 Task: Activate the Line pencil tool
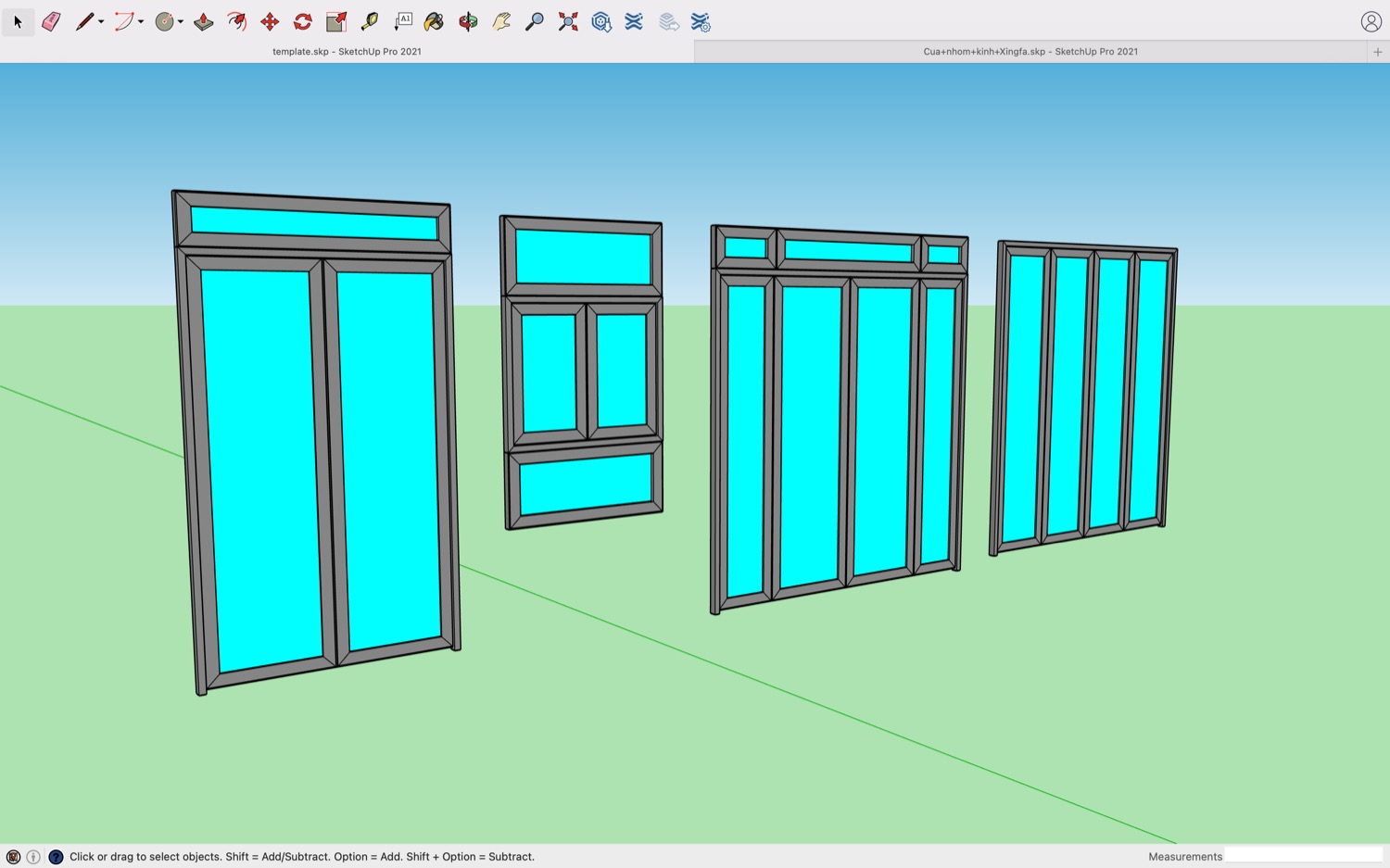coord(83,21)
